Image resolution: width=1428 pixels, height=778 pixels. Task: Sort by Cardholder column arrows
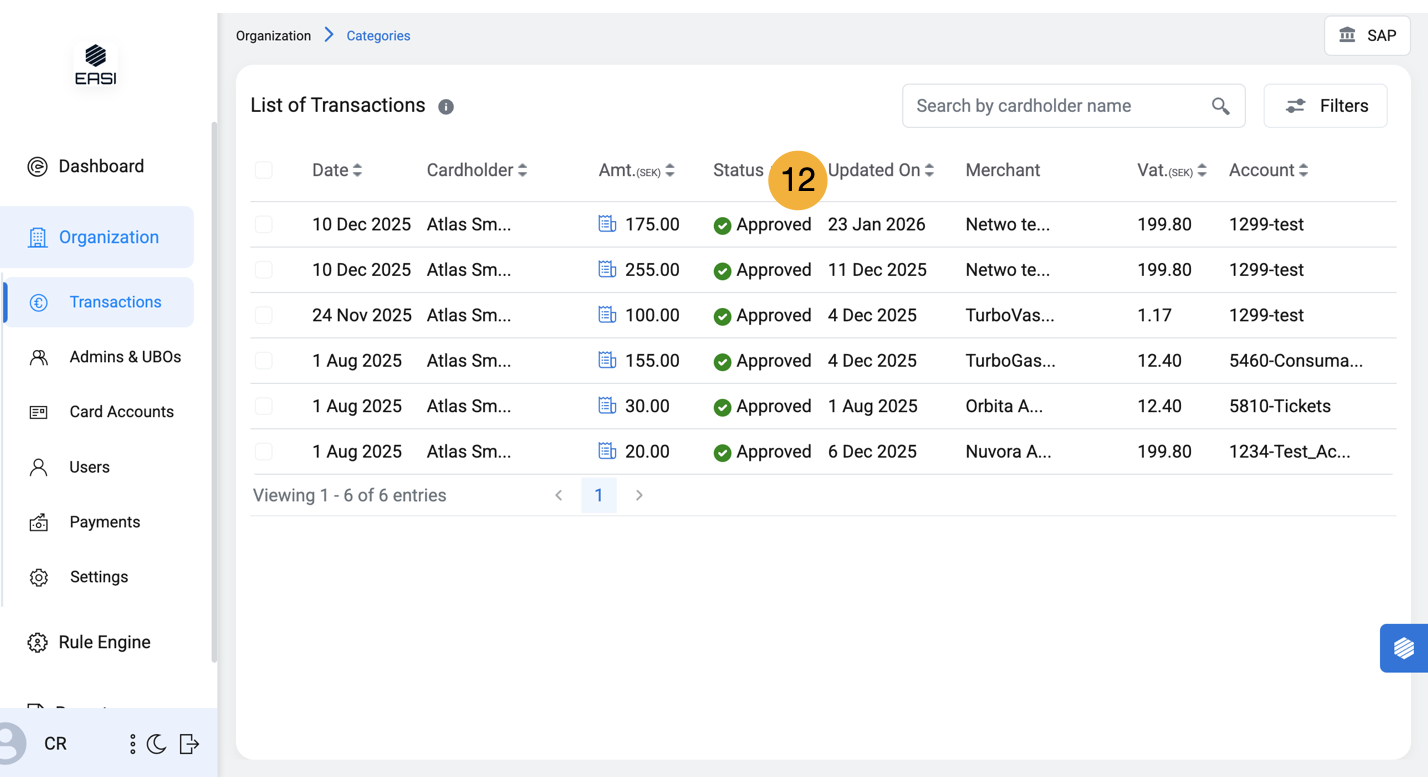click(x=522, y=171)
